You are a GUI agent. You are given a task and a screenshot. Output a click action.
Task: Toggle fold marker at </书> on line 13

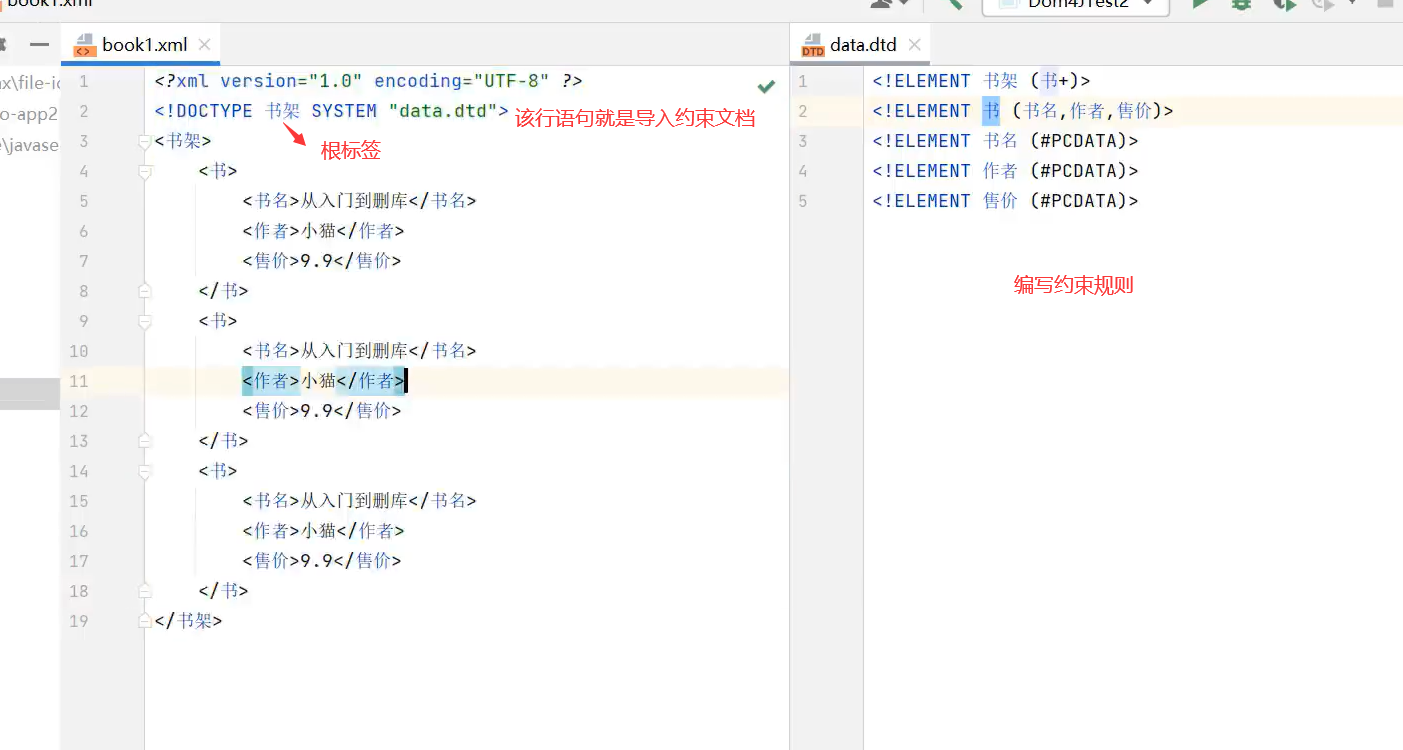(x=145, y=441)
